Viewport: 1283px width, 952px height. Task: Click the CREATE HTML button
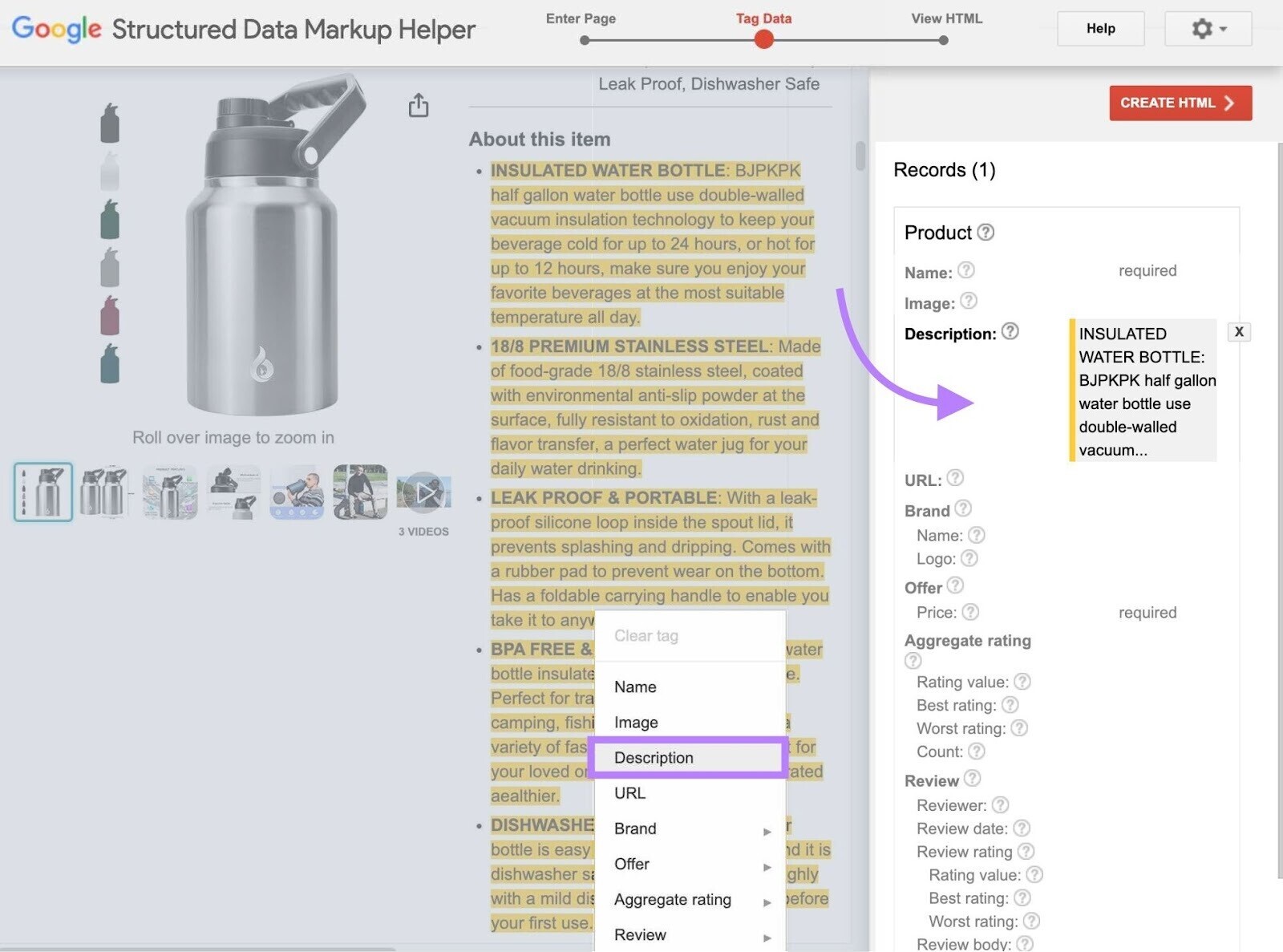tap(1180, 103)
